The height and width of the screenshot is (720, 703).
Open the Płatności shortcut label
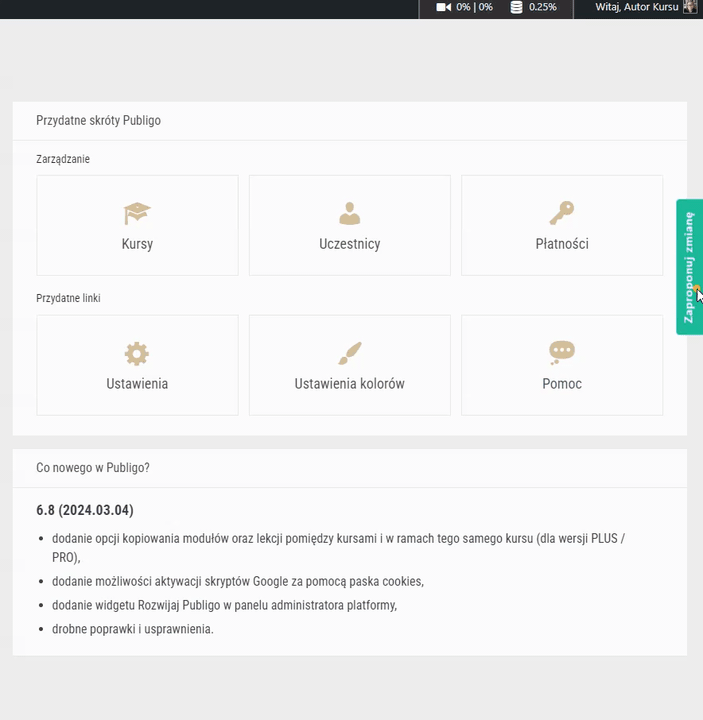(562, 244)
